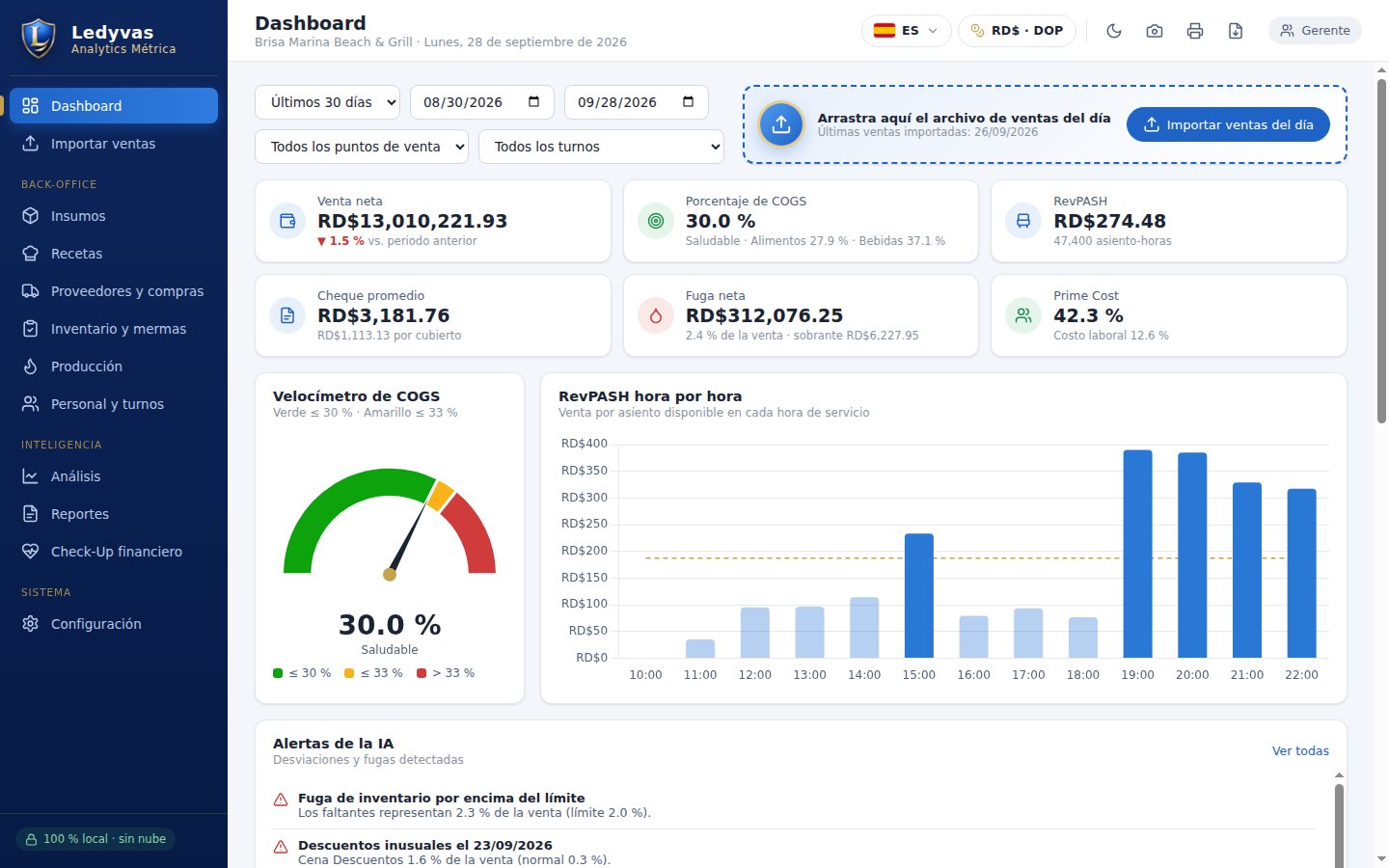Toggle dark mode moon icon
1389x868 pixels.
coord(1114,31)
